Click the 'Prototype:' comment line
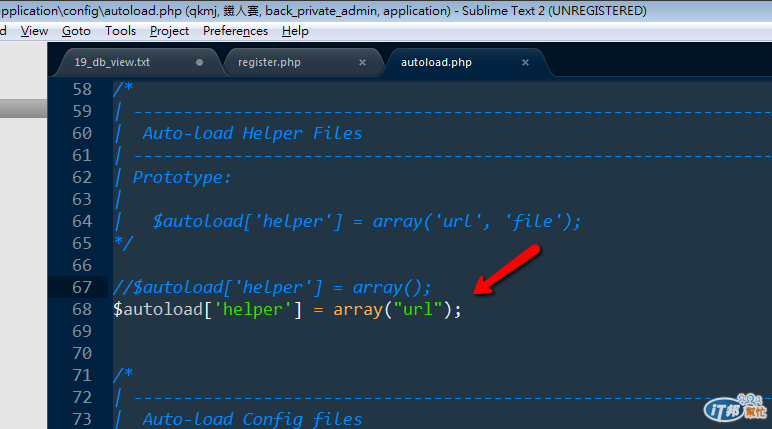 (x=182, y=177)
